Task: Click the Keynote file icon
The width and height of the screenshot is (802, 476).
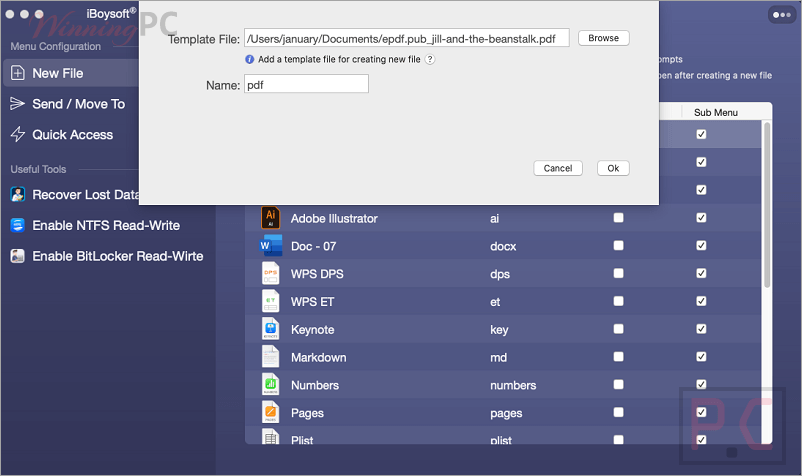Action: tap(271, 329)
